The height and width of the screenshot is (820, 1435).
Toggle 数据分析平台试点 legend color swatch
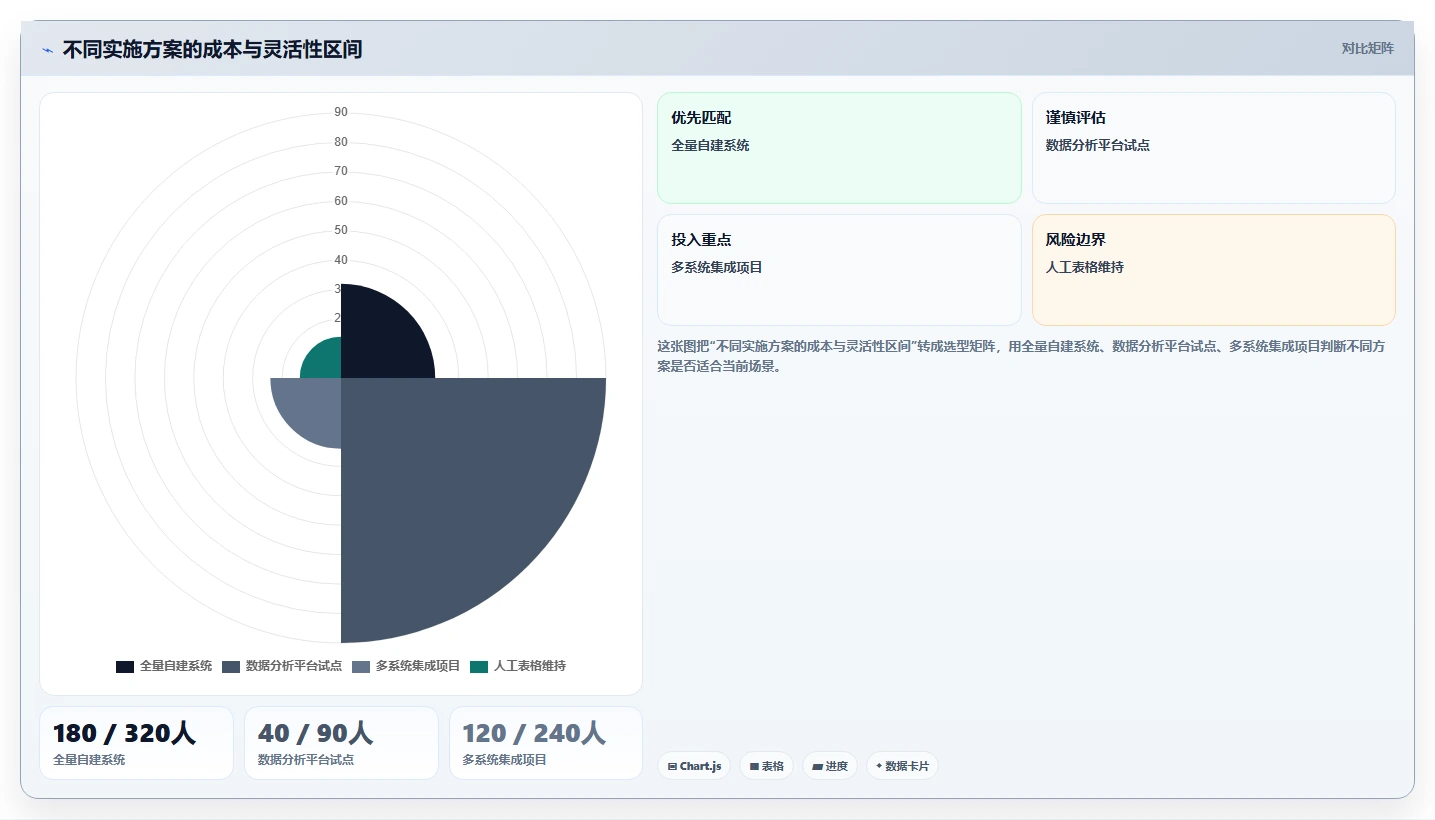pyautogui.click(x=231, y=667)
